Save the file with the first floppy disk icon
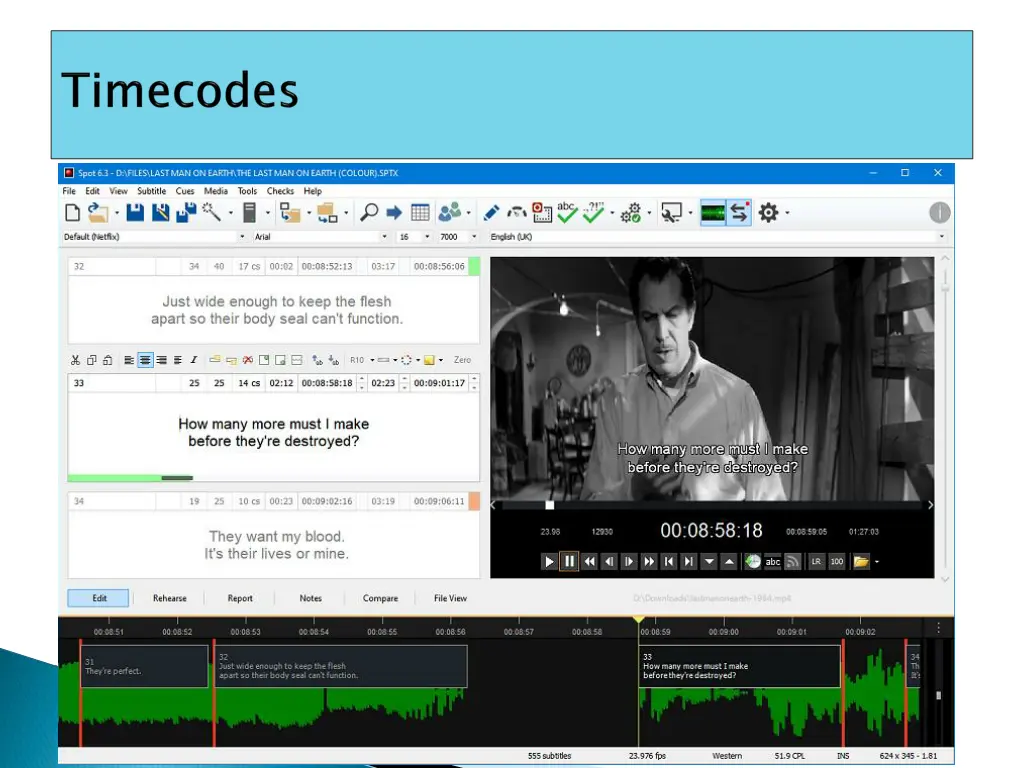 [135, 212]
